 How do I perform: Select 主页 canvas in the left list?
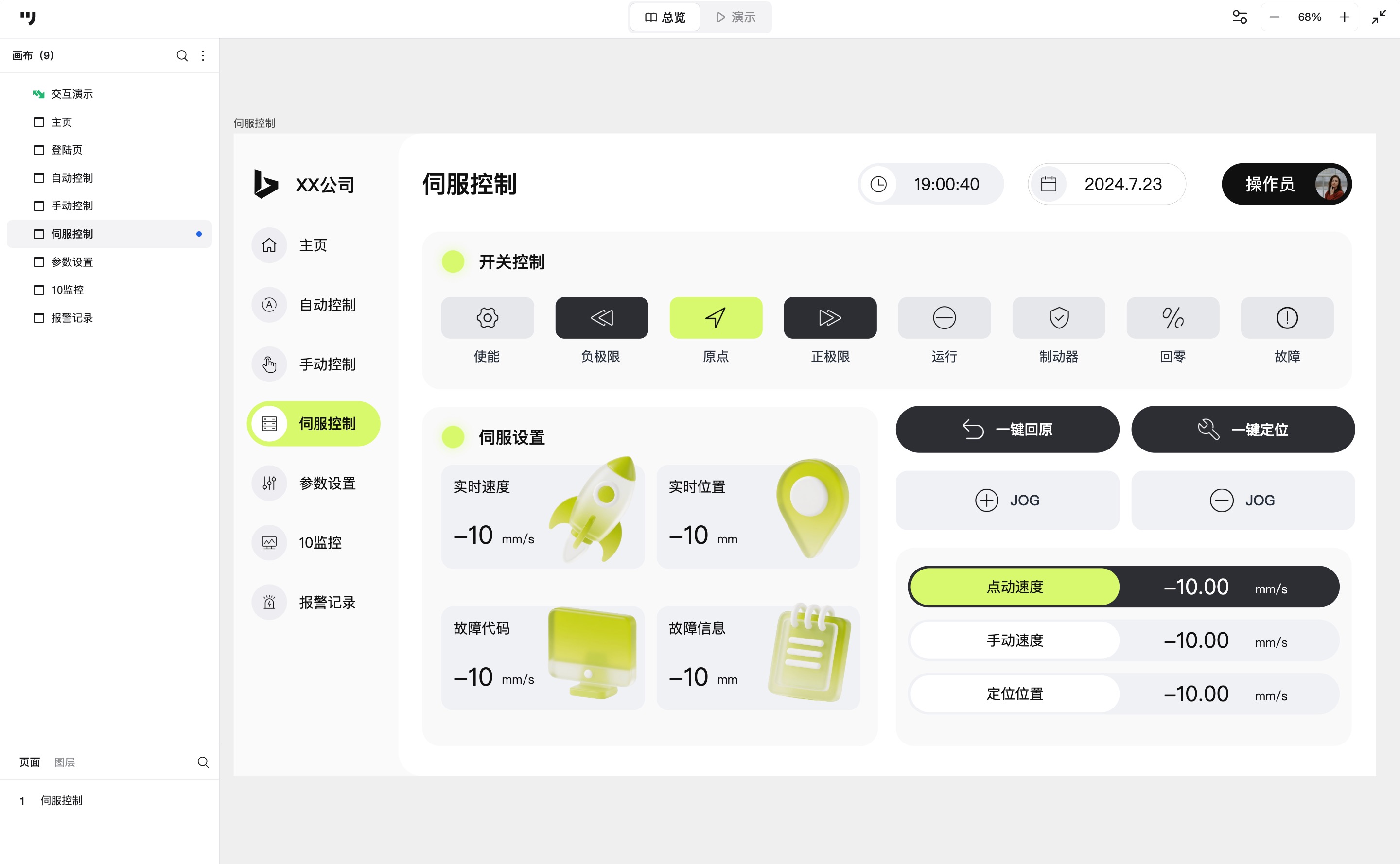[x=109, y=121]
